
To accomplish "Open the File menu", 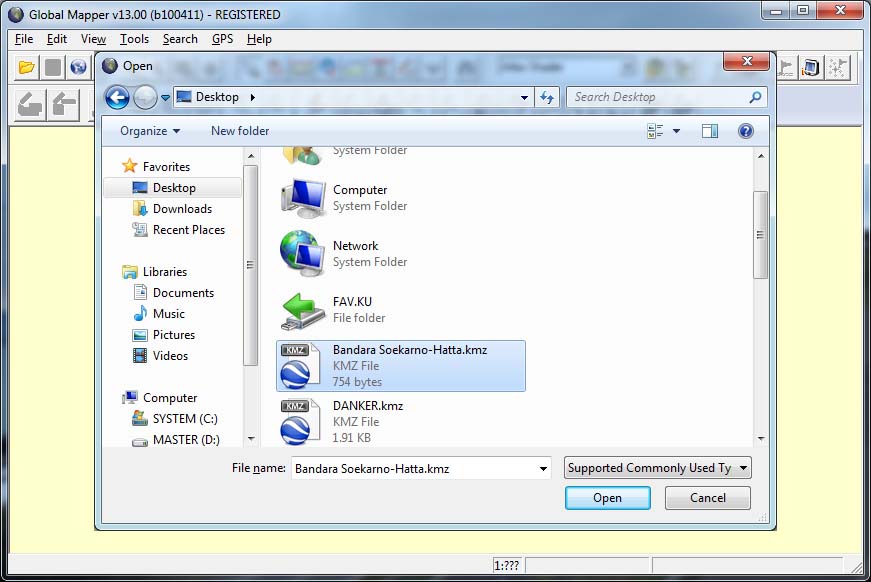I will pyautogui.click(x=24, y=39).
